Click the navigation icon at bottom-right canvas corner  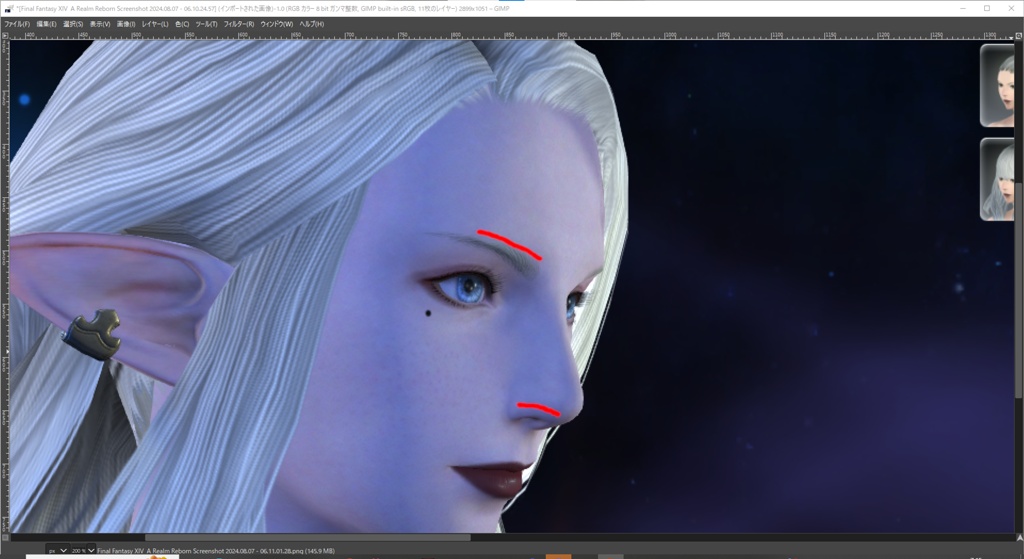point(1019,537)
